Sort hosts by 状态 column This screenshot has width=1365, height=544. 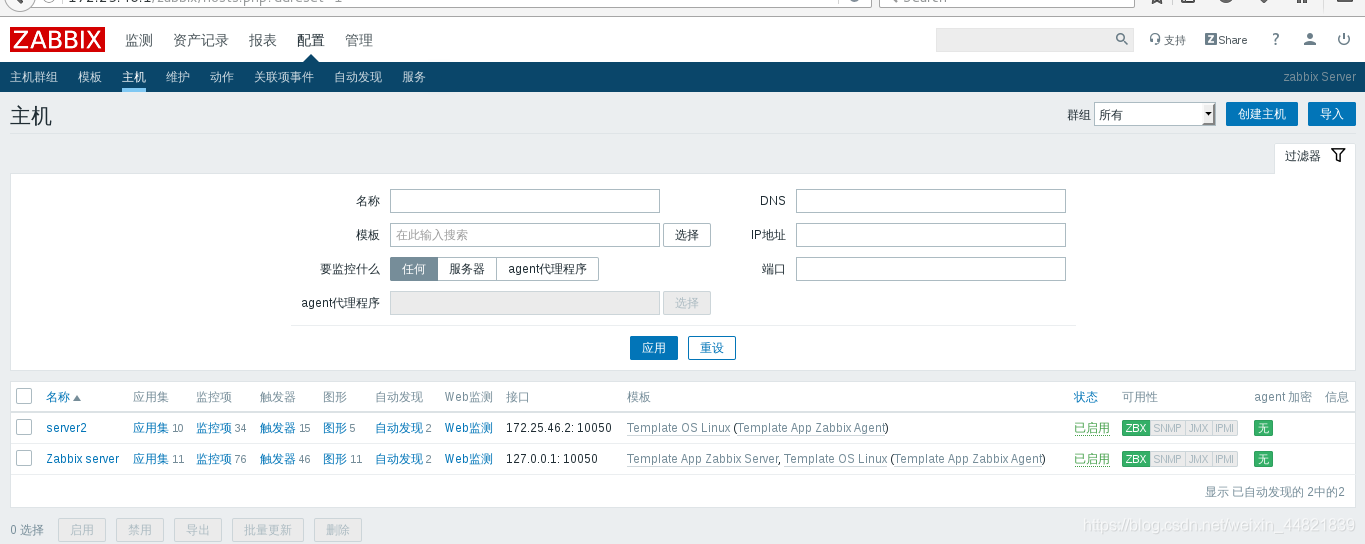[x=1086, y=397]
